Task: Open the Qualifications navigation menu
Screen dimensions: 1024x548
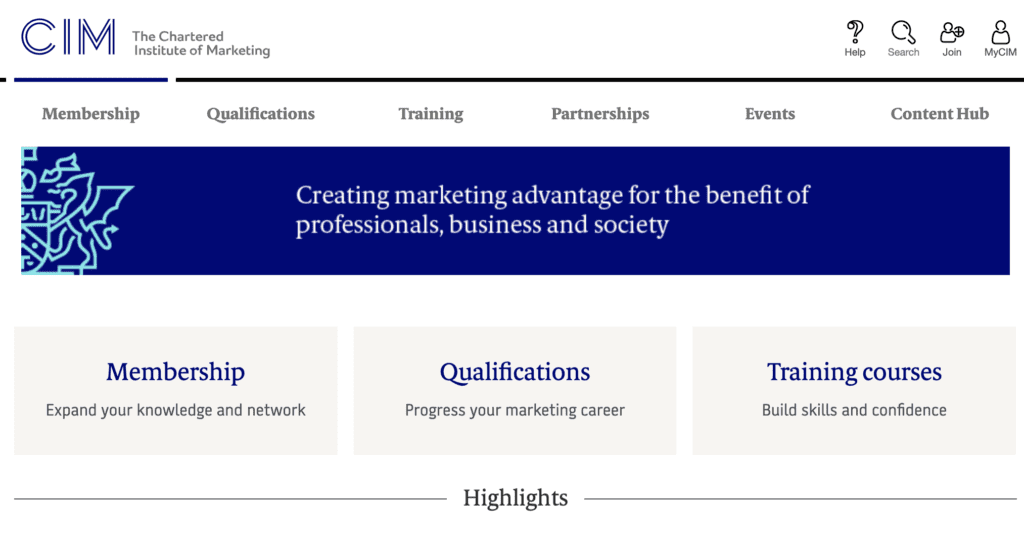Action: pyautogui.click(x=261, y=114)
